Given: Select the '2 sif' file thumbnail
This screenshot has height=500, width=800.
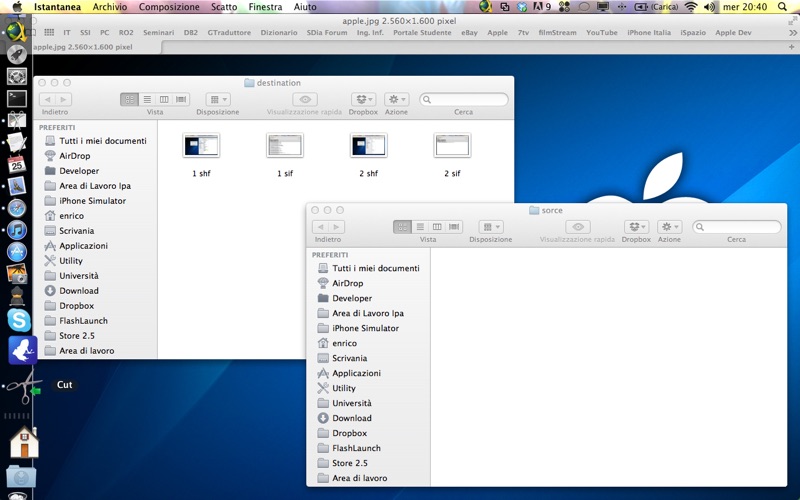Looking at the screenshot, I should 452,146.
